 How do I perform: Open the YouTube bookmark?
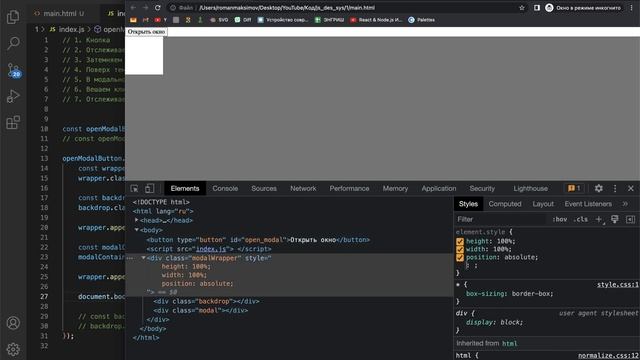pos(160,20)
